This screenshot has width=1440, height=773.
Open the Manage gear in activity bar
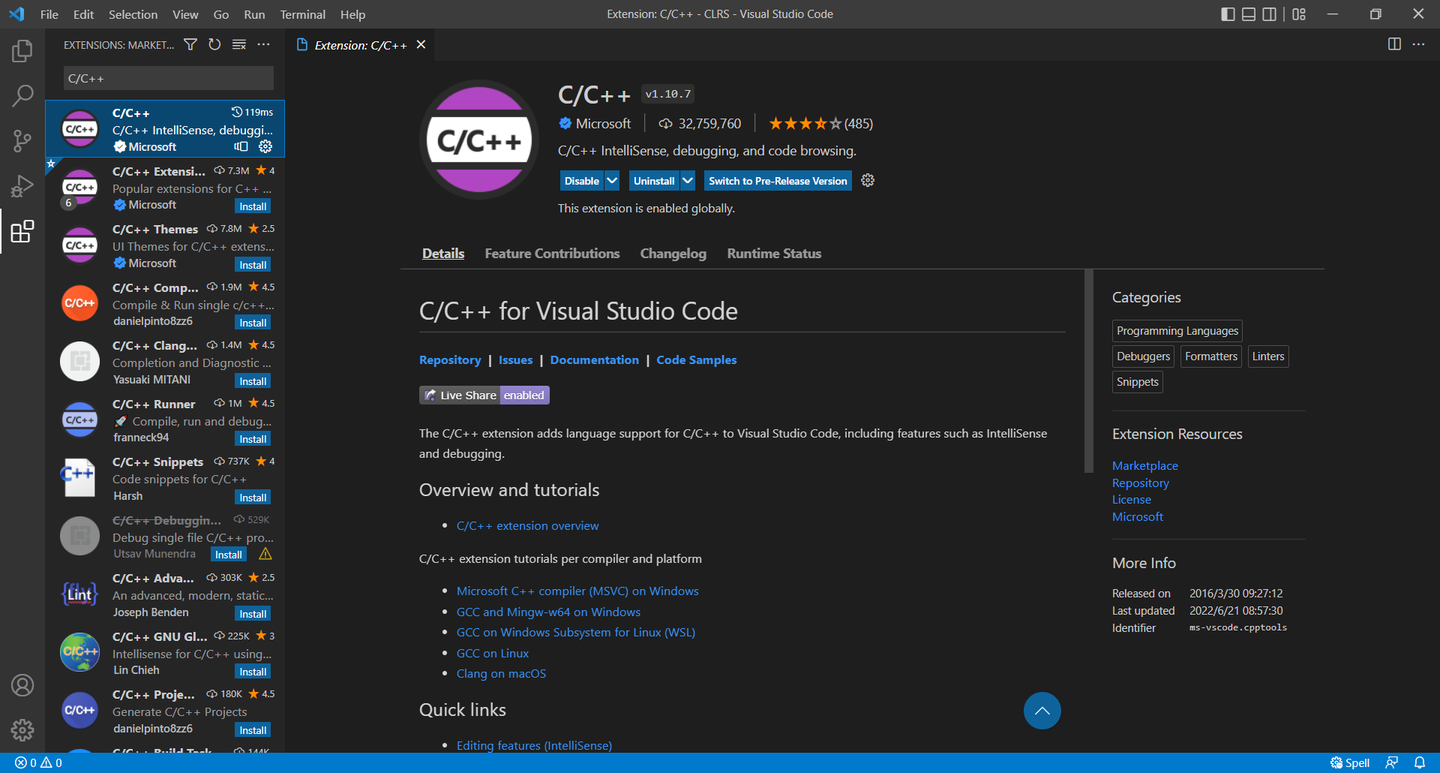click(x=22, y=731)
